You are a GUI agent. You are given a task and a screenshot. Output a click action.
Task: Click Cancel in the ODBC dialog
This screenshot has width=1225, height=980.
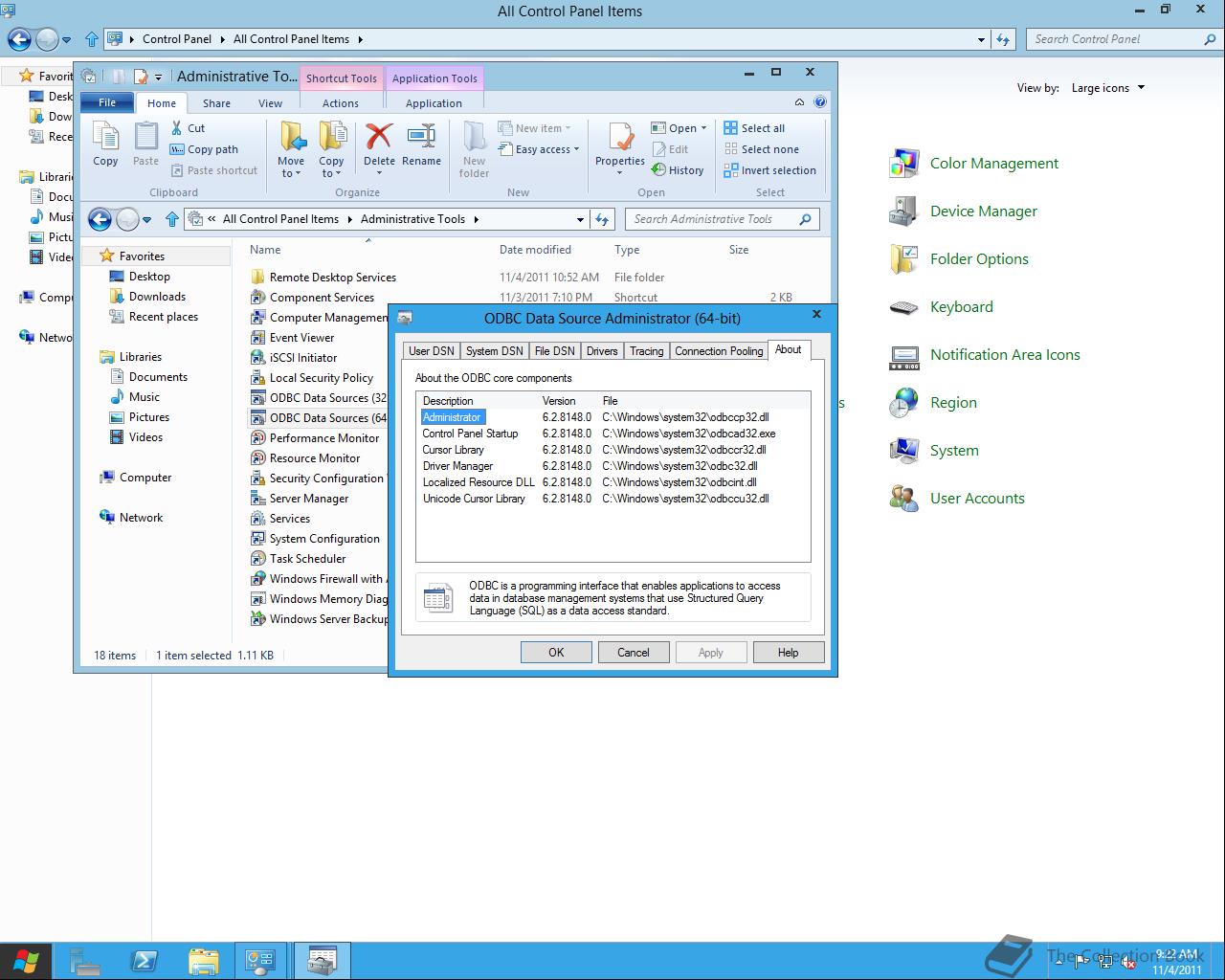click(x=634, y=653)
